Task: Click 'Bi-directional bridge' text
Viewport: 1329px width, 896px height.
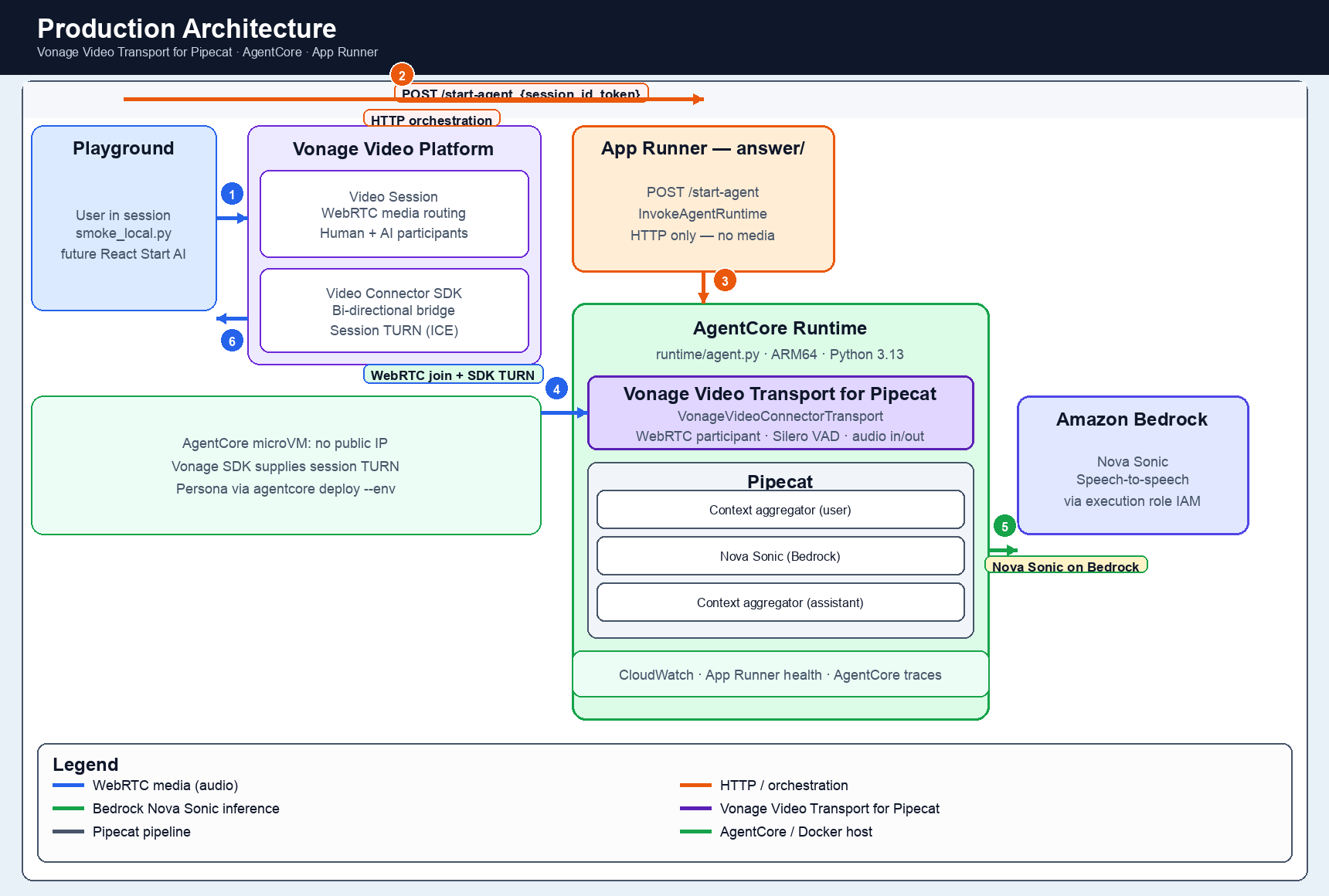Action: 393,311
